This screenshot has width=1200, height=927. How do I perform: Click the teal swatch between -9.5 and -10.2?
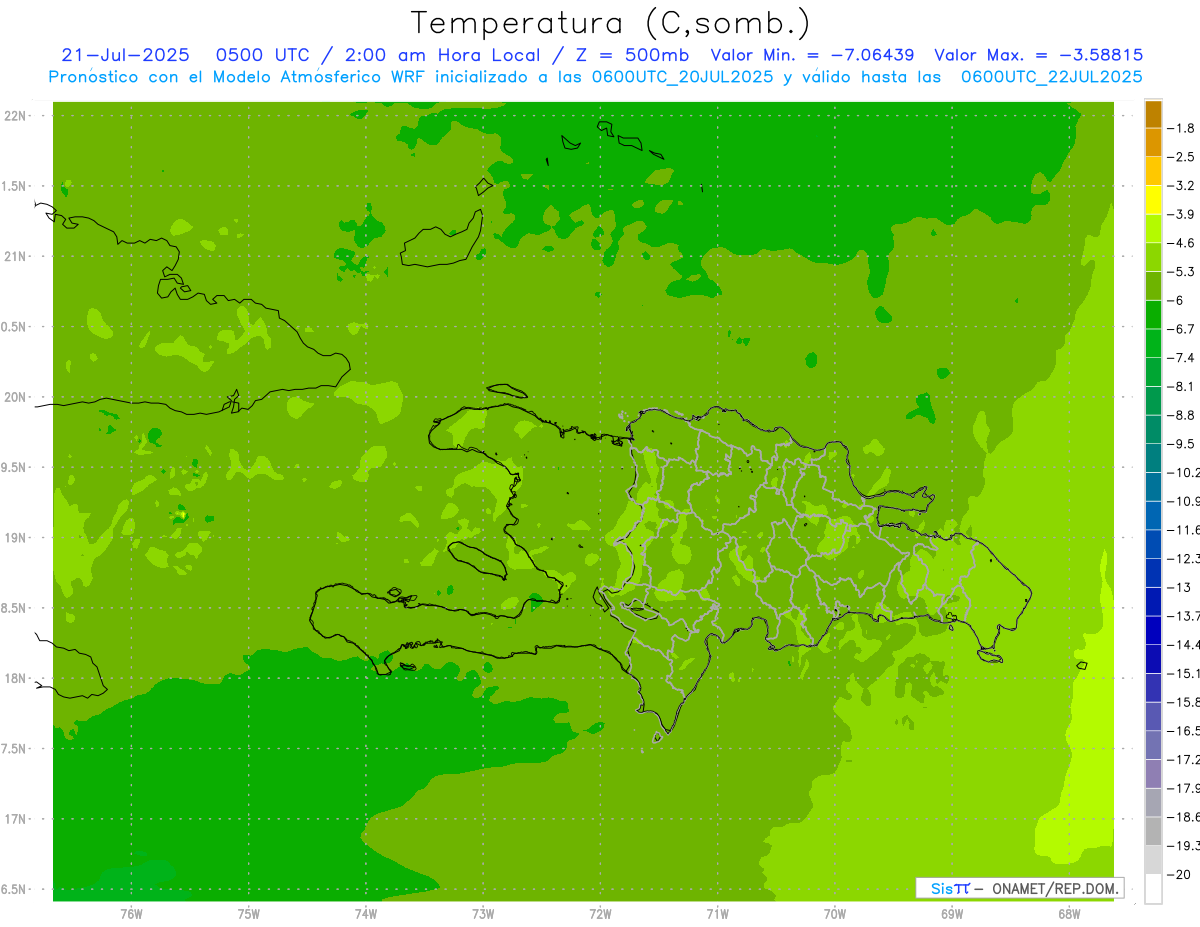[x=1153, y=459]
